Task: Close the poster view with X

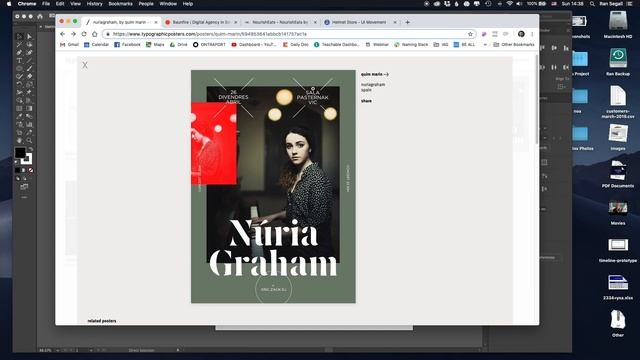Action: (x=85, y=65)
